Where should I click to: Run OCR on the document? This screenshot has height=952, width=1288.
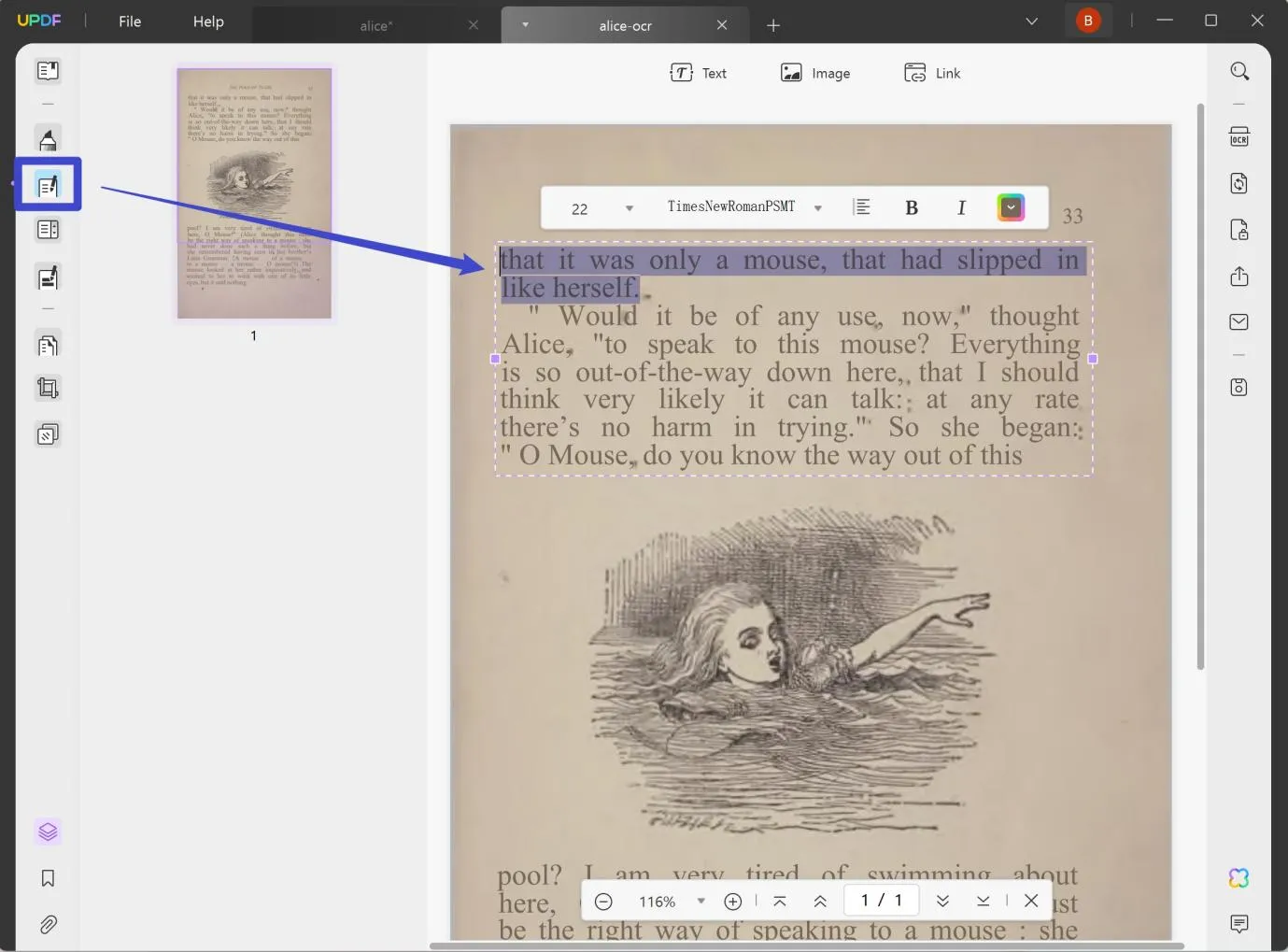click(1239, 137)
